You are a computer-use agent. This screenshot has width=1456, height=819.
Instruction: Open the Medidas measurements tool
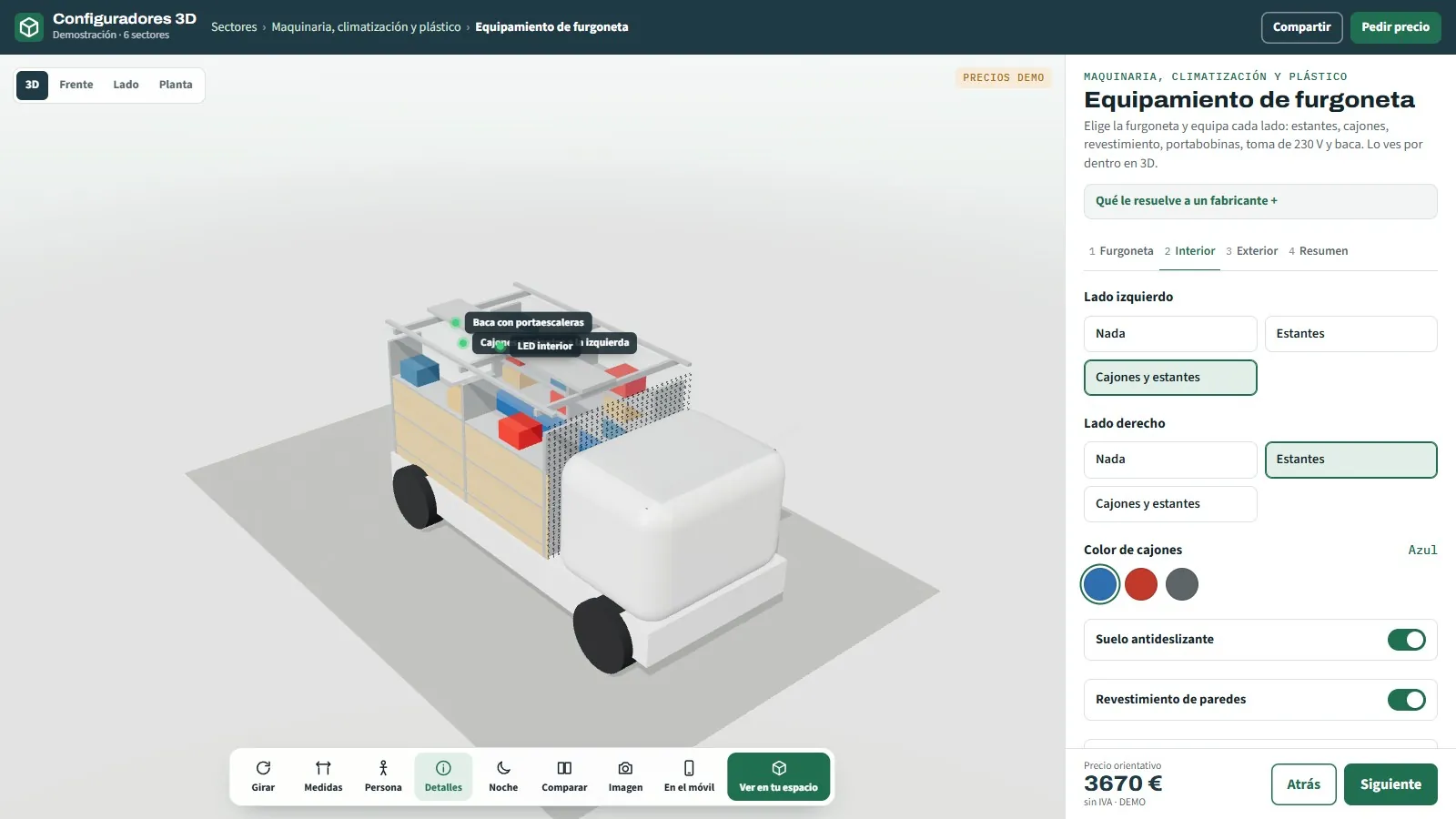coord(323,776)
